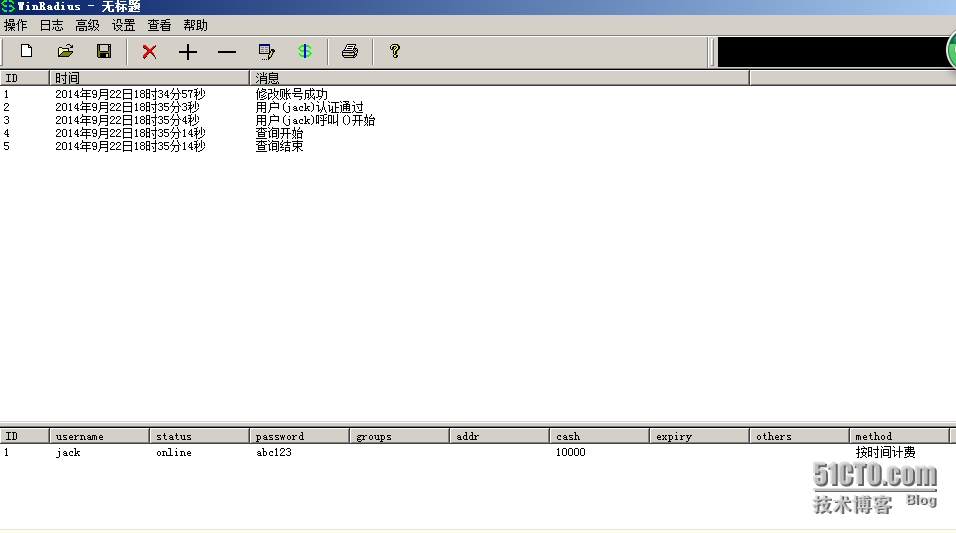956x533 pixels.
Task: Click the groups column header
Action: pyautogui.click(x=399, y=436)
